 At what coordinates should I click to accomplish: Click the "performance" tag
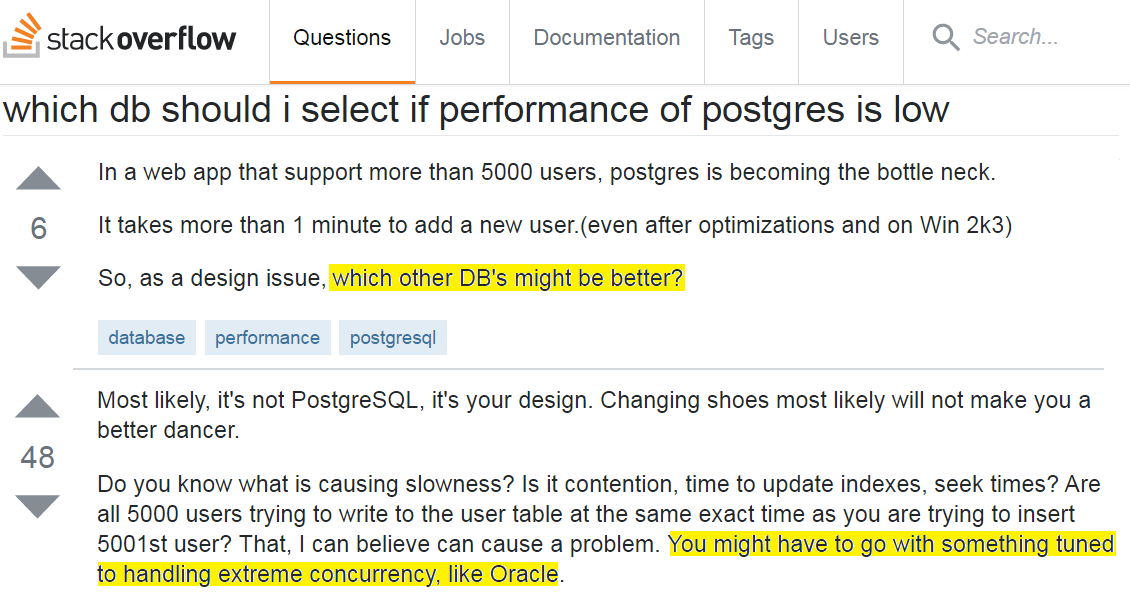click(267, 338)
